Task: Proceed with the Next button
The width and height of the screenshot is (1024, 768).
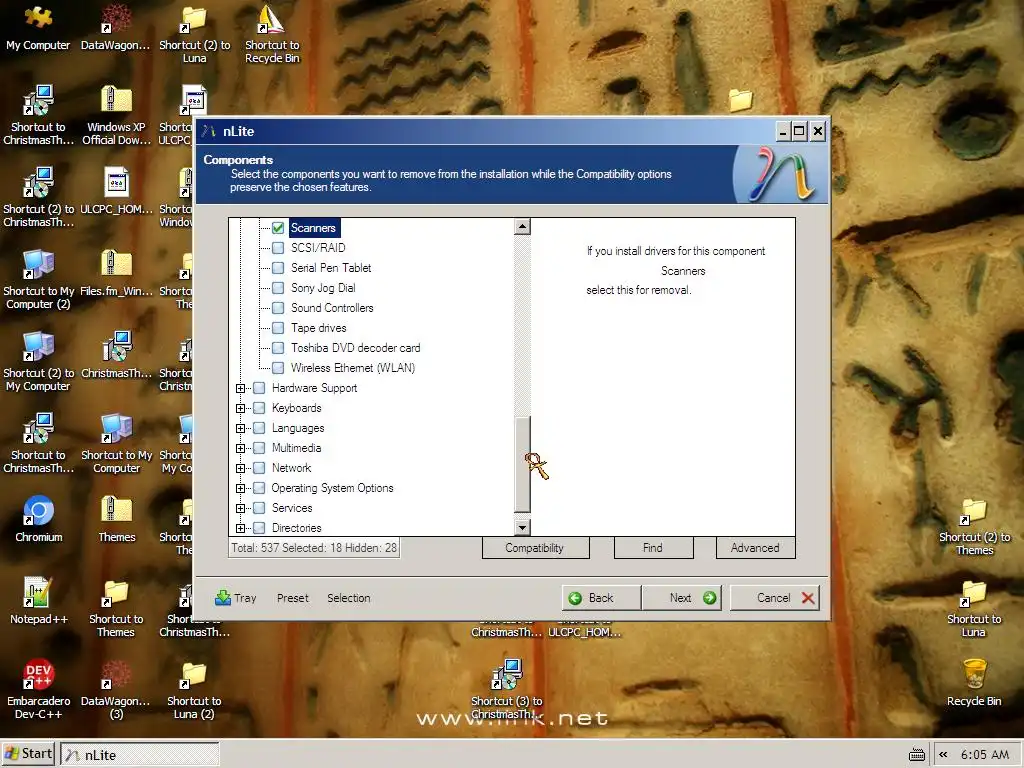Action: pyautogui.click(x=681, y=598)
